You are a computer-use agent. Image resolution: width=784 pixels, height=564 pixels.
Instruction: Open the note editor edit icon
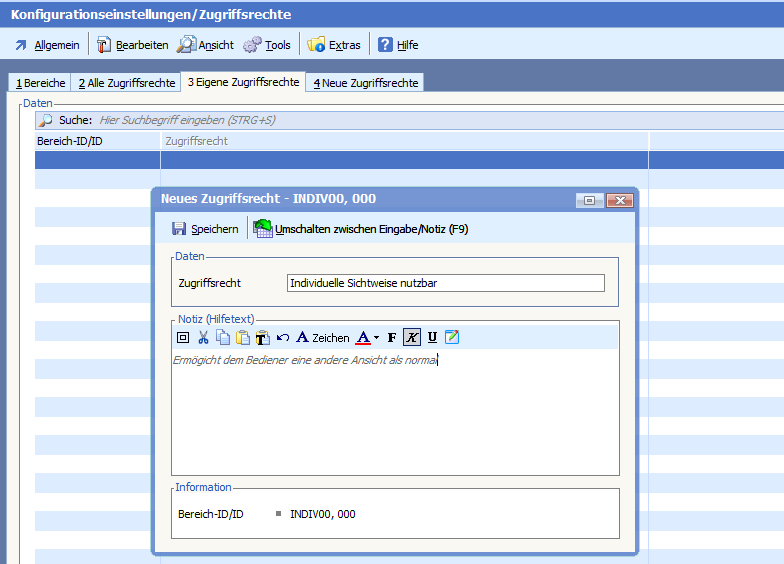(452, 338)
